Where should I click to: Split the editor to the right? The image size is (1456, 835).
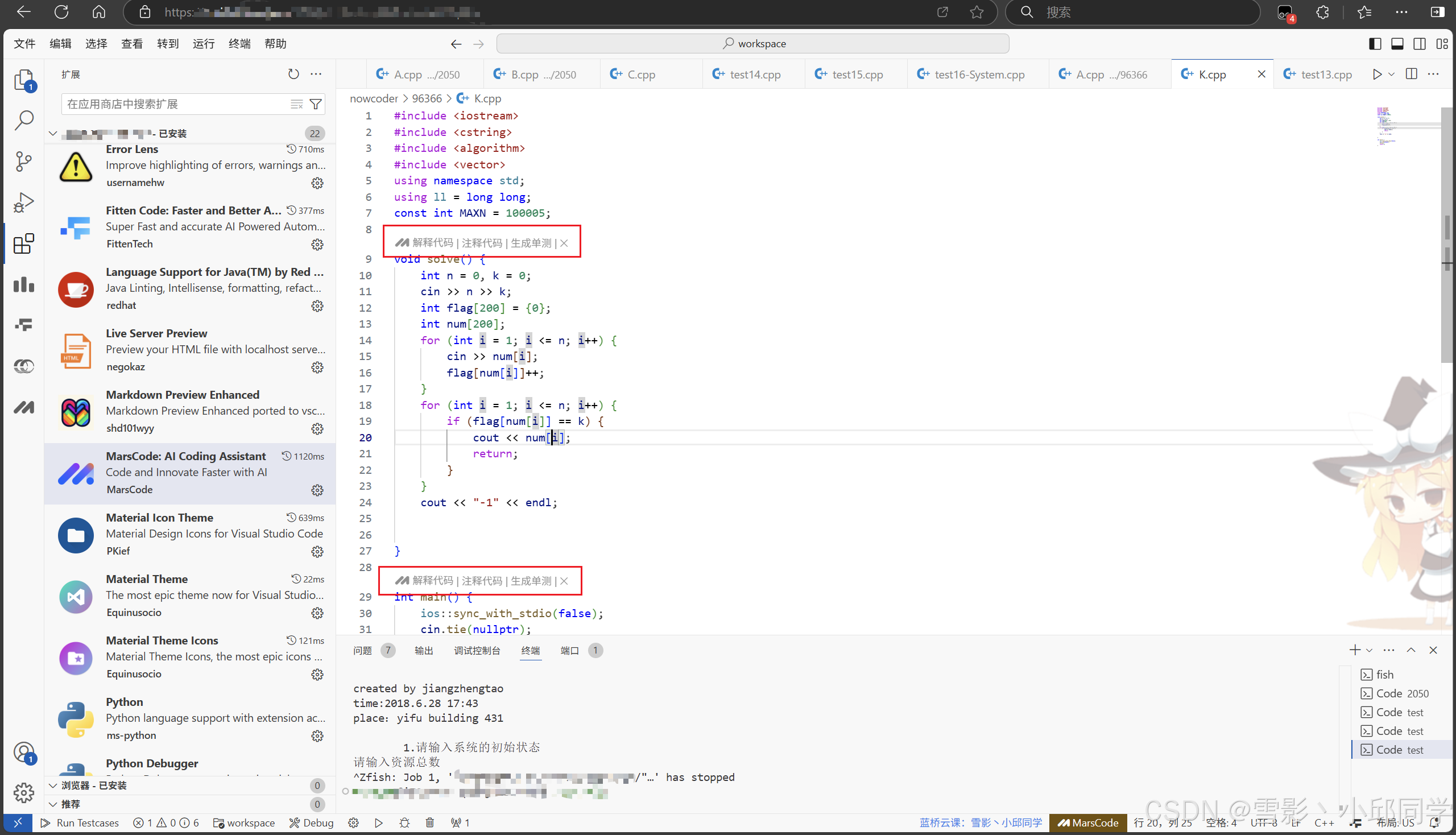(x=1411, y=74)
